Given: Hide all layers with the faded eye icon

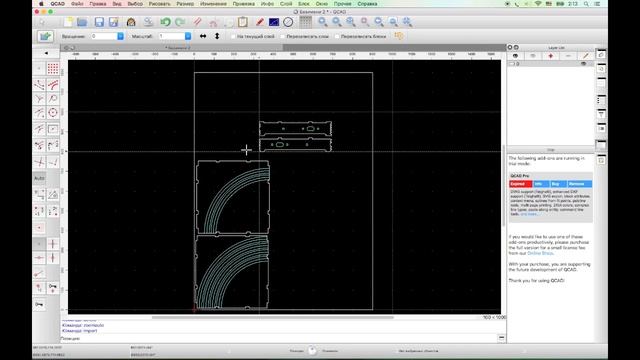Looking at the screenshot, I should pos(533,56).
